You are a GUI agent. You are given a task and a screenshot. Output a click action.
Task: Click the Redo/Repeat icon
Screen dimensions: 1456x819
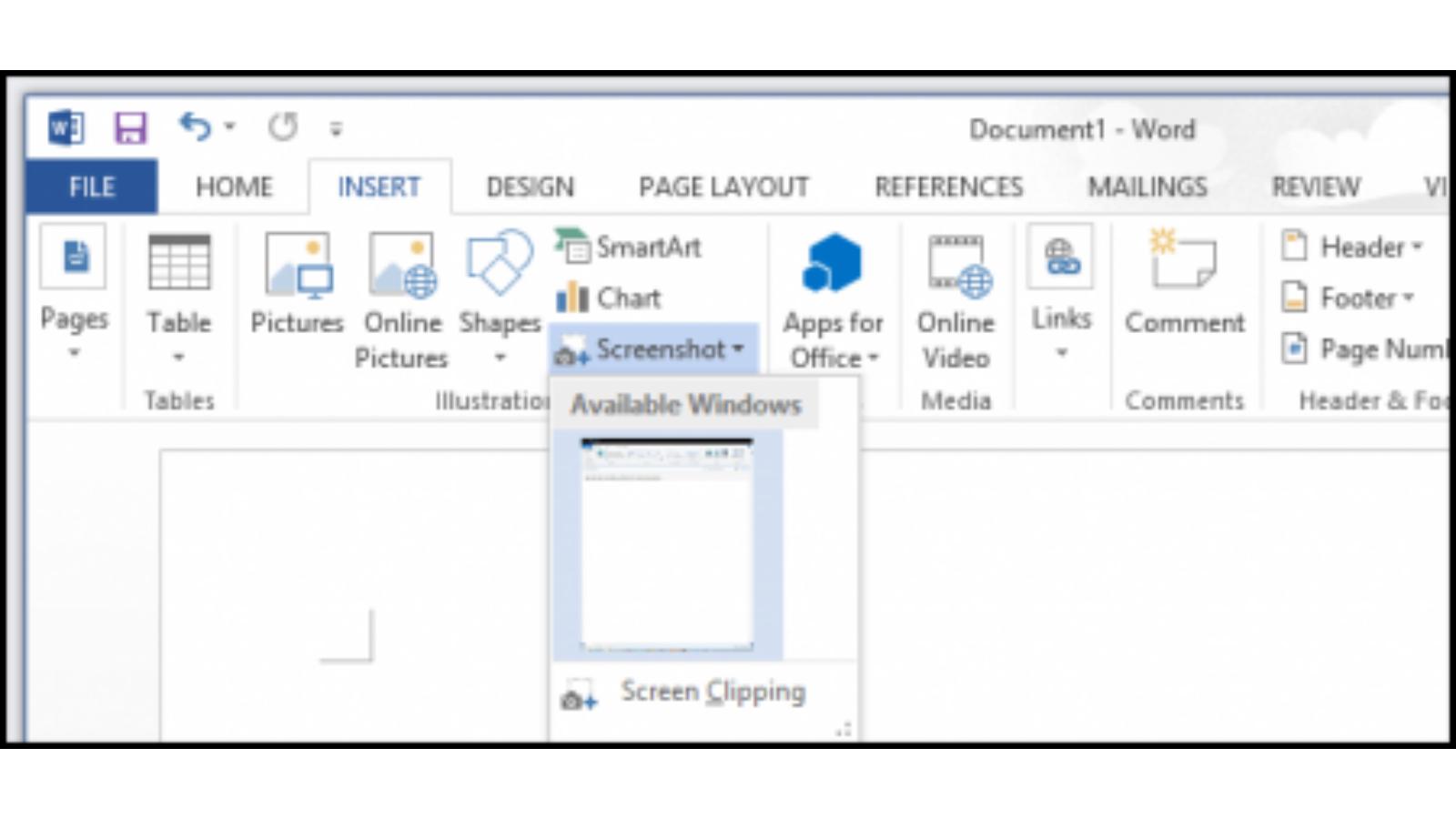pos(283,126)
